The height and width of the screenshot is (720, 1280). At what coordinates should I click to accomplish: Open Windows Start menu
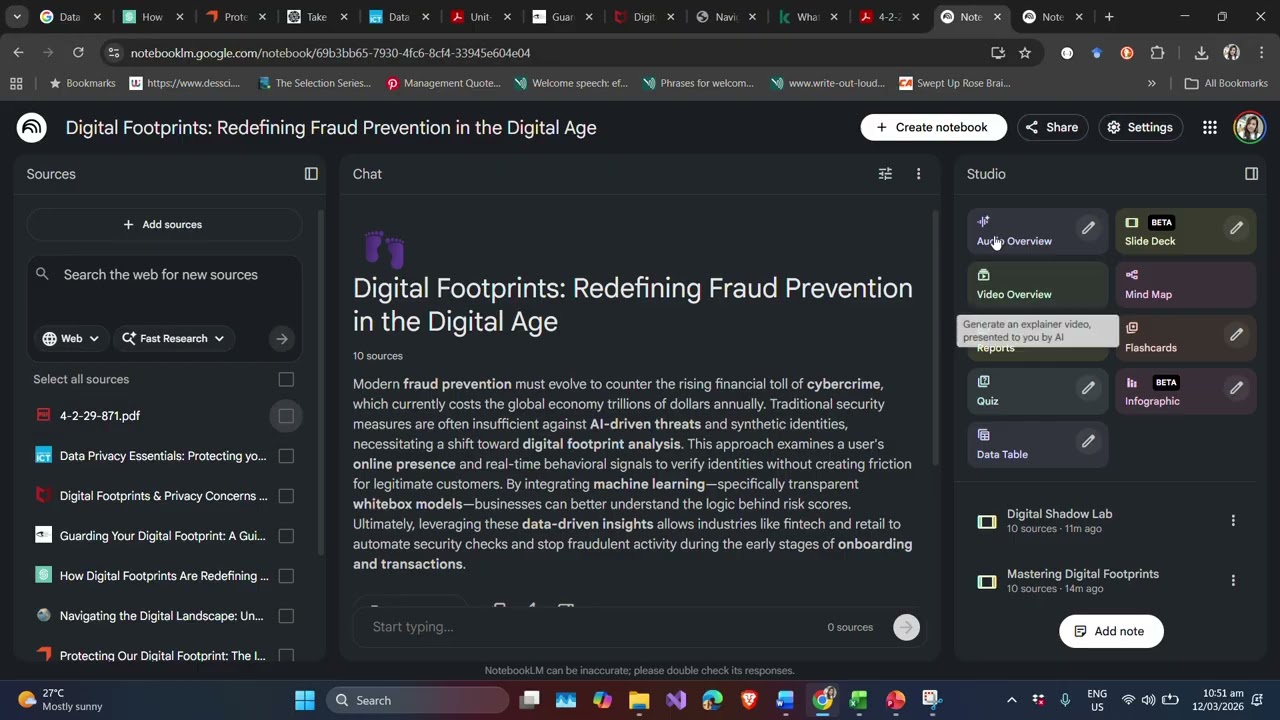tap(305, 700)
